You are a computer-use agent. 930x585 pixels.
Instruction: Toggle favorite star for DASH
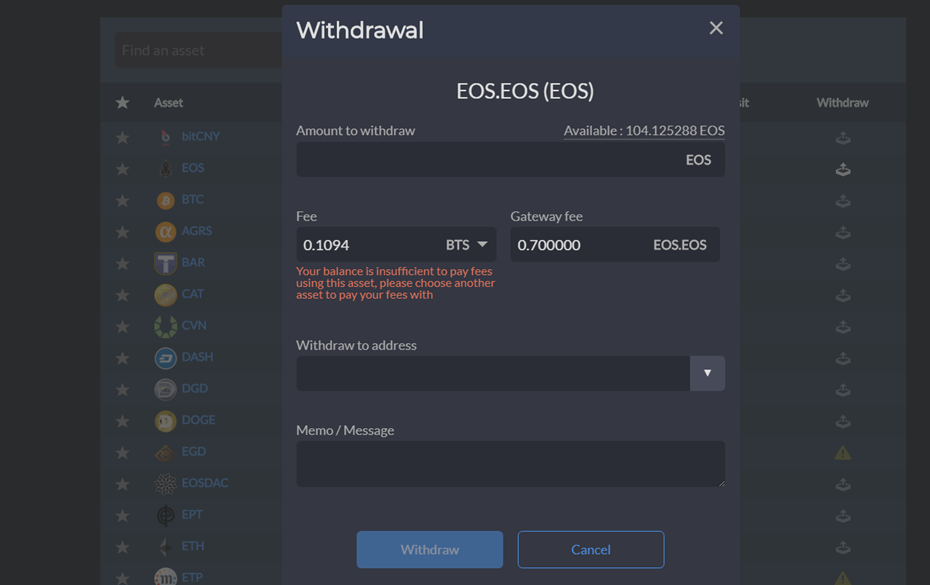[x=122, y=358]
